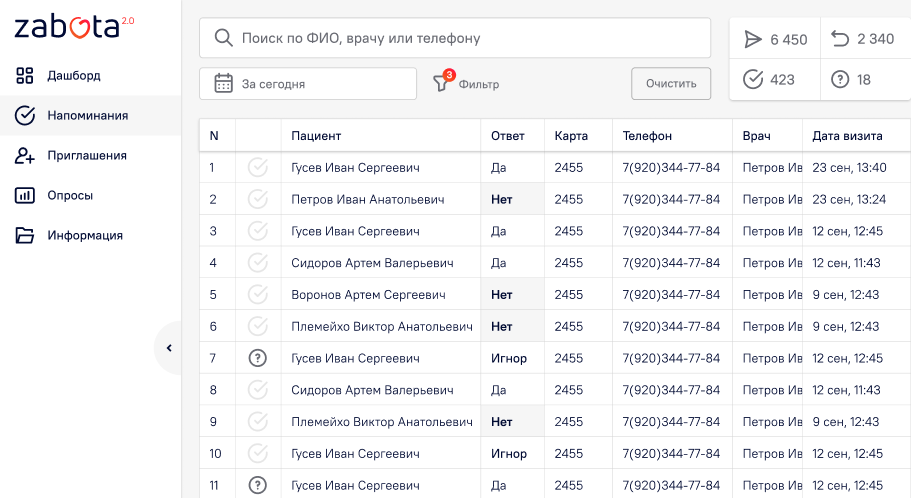Click the search field for ФИО
The image size is (911, 498).
tap(470, 38)
